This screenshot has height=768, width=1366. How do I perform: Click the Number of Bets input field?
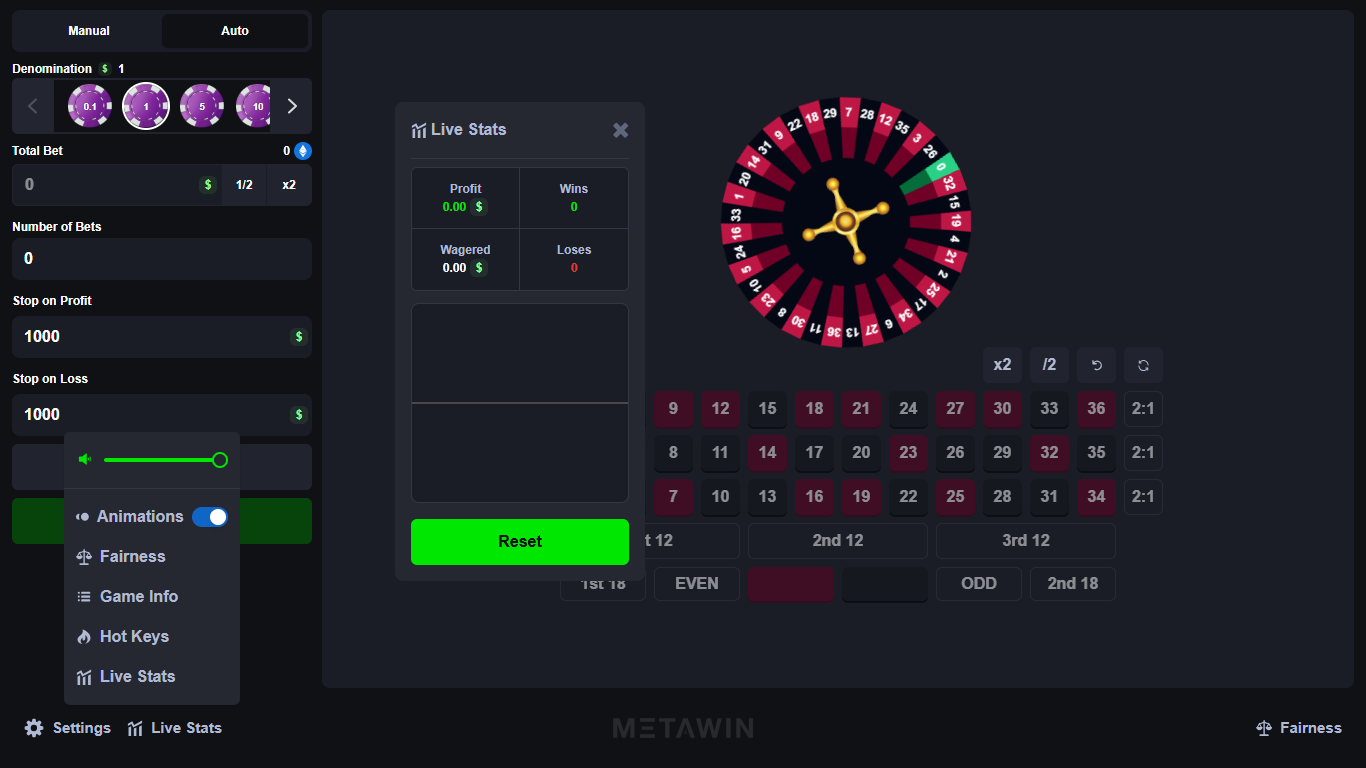click(x=162, y=259)
